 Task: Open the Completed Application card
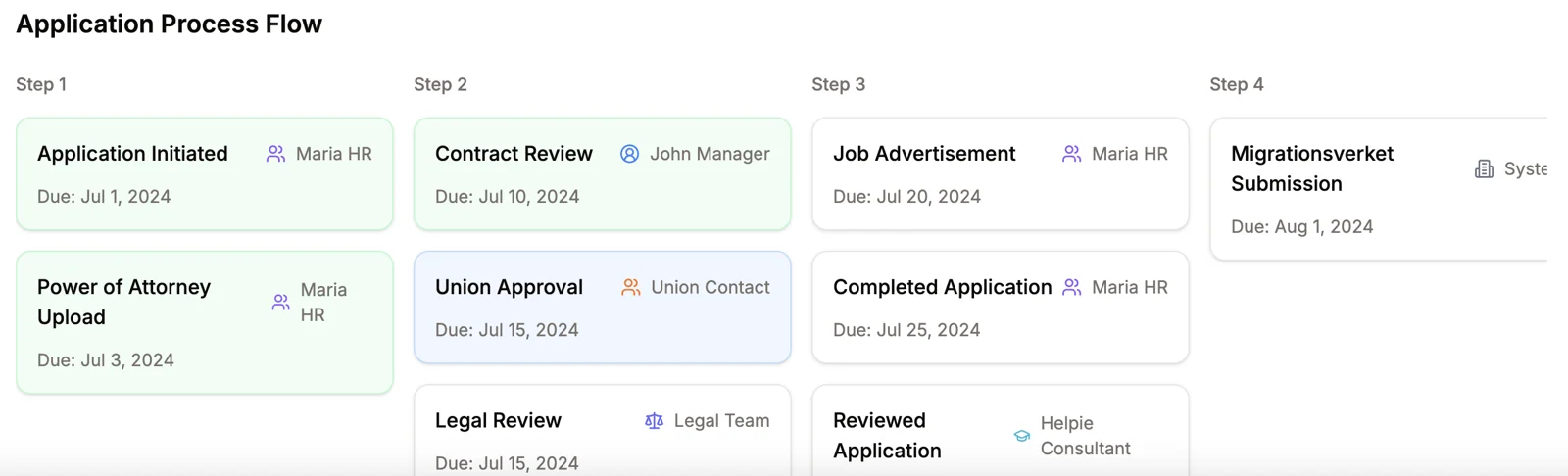click(1001, 308)
